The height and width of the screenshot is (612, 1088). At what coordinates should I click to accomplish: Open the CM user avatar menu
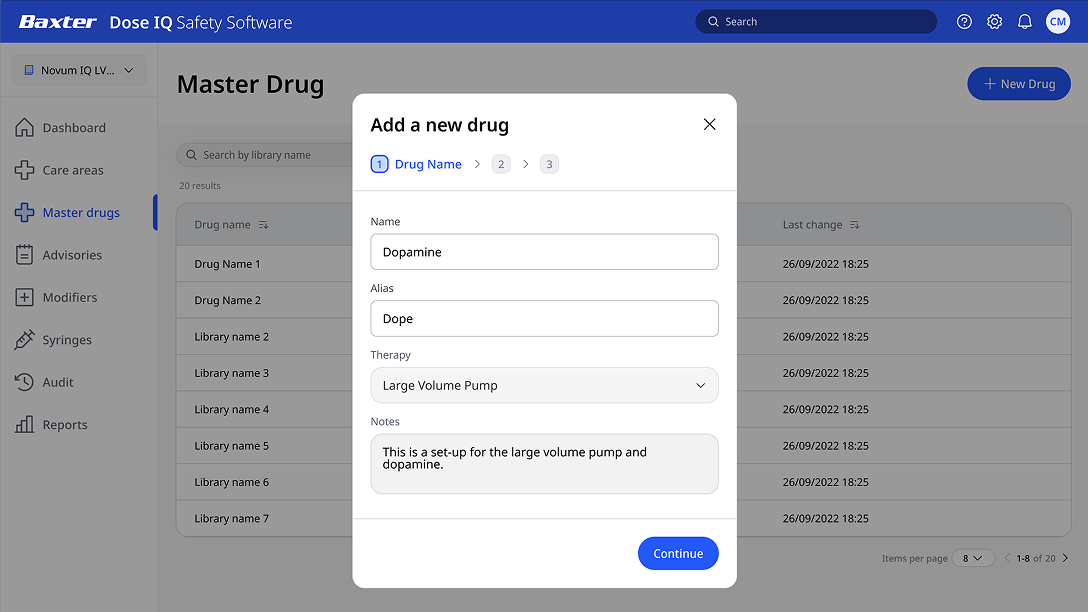click(1058, 20)
